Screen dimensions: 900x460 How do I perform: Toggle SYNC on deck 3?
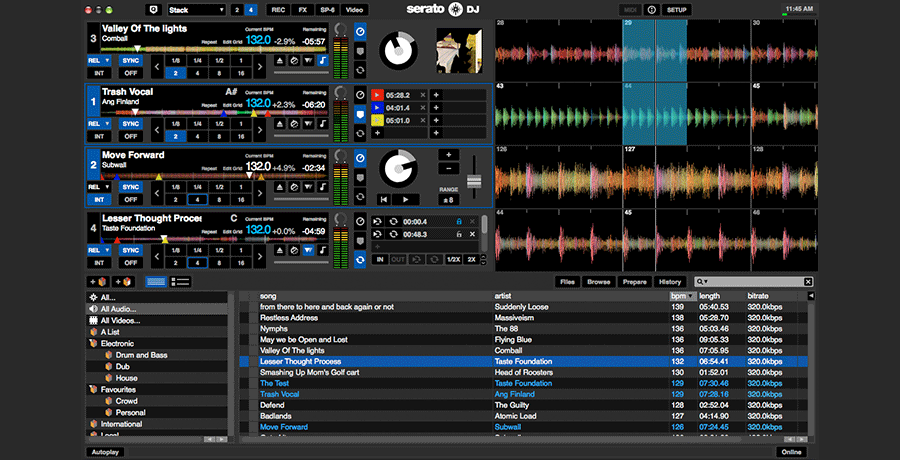pyautogui.click(x=131, y=60)
